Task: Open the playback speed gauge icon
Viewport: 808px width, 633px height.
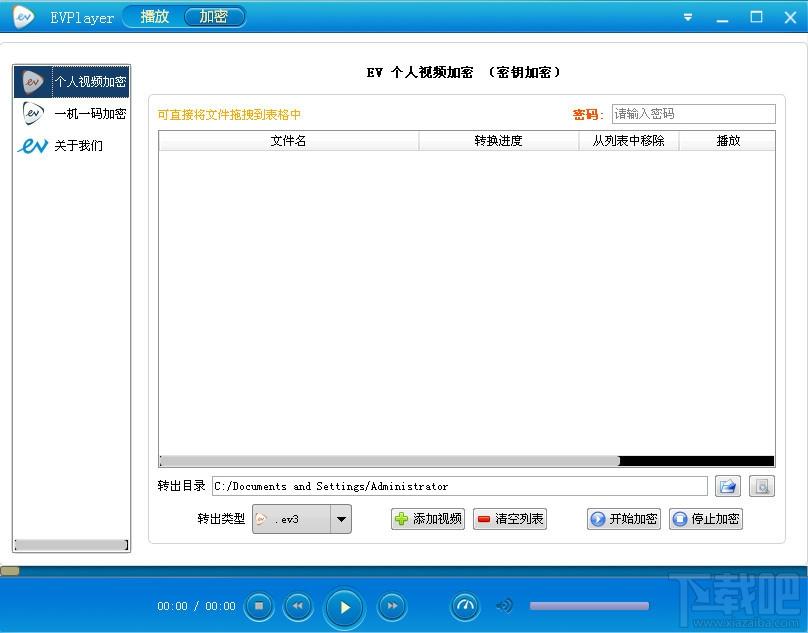Action: [465, 606]
